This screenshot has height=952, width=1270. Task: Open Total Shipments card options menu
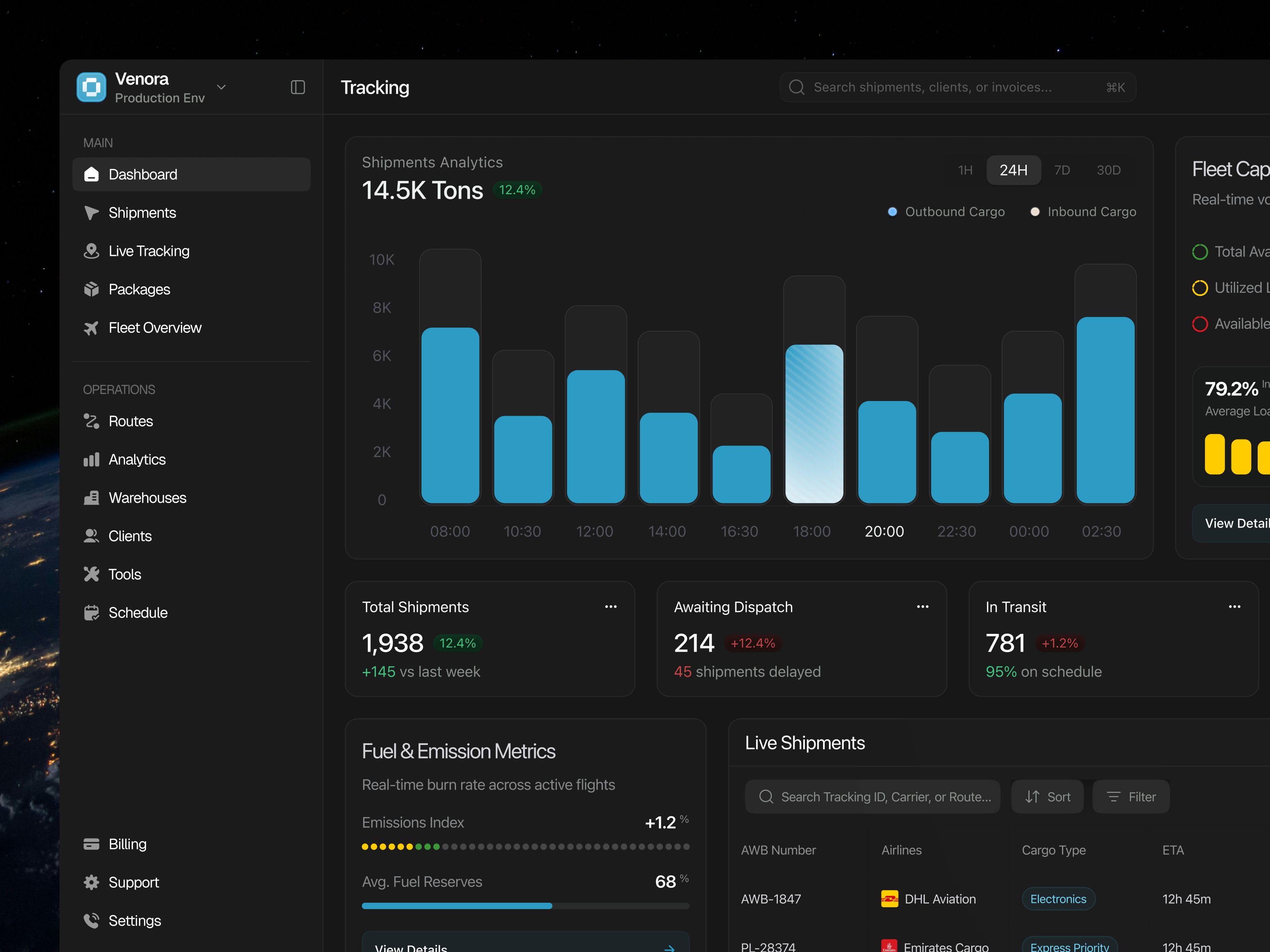[x=611, y=607]
